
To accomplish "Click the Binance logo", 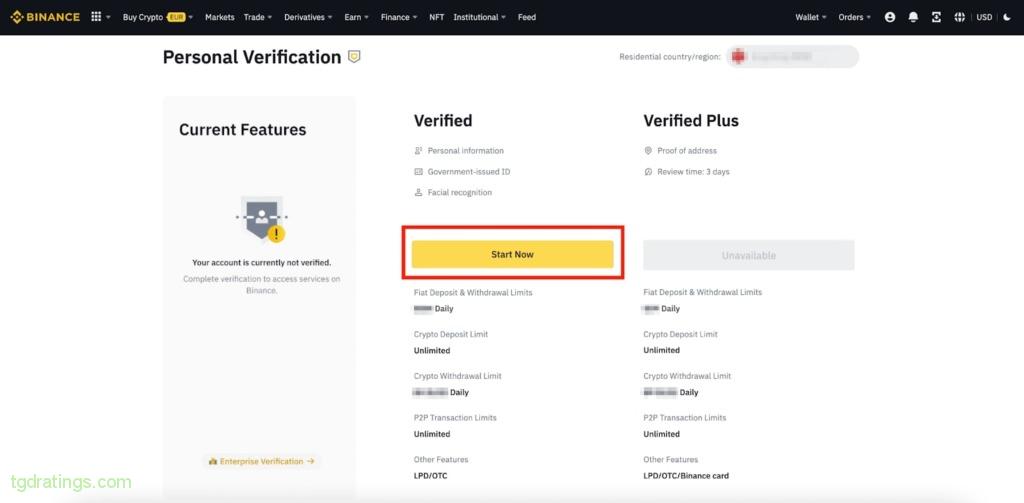I will pyautogui.click(x=44, y=17).
